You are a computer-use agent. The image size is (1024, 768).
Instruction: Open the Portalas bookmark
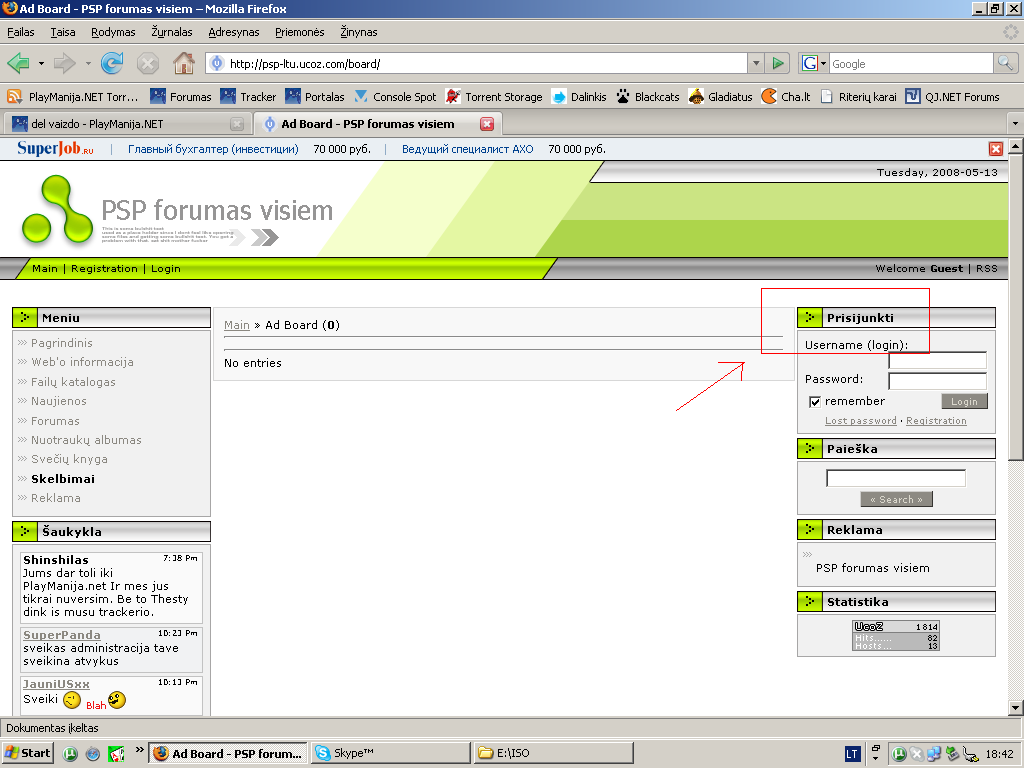click(x=315, y=97)
